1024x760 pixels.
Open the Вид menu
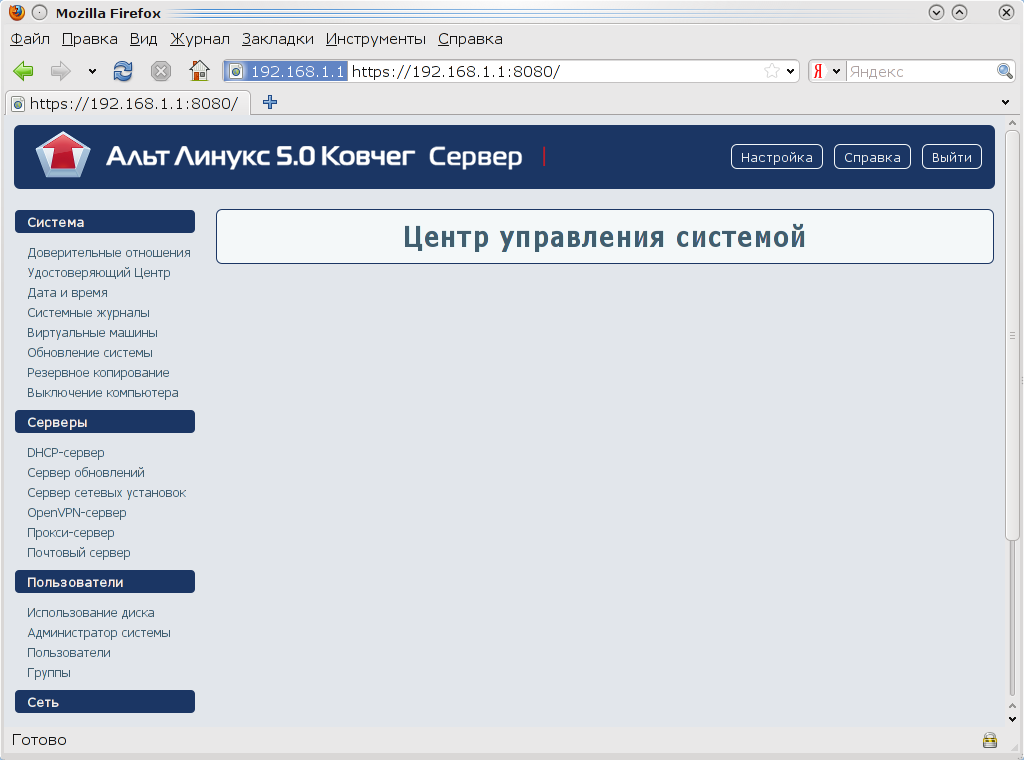tap(144, 39)
